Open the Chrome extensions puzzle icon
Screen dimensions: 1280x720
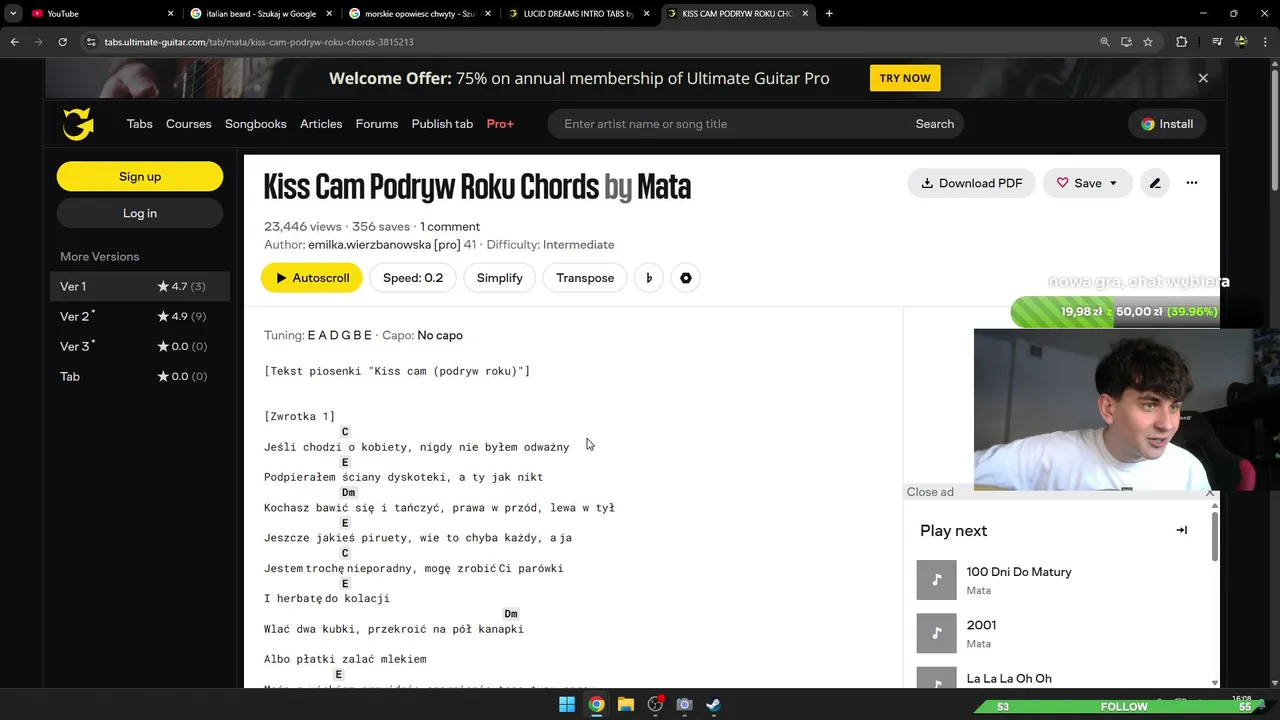point(1182,42)
